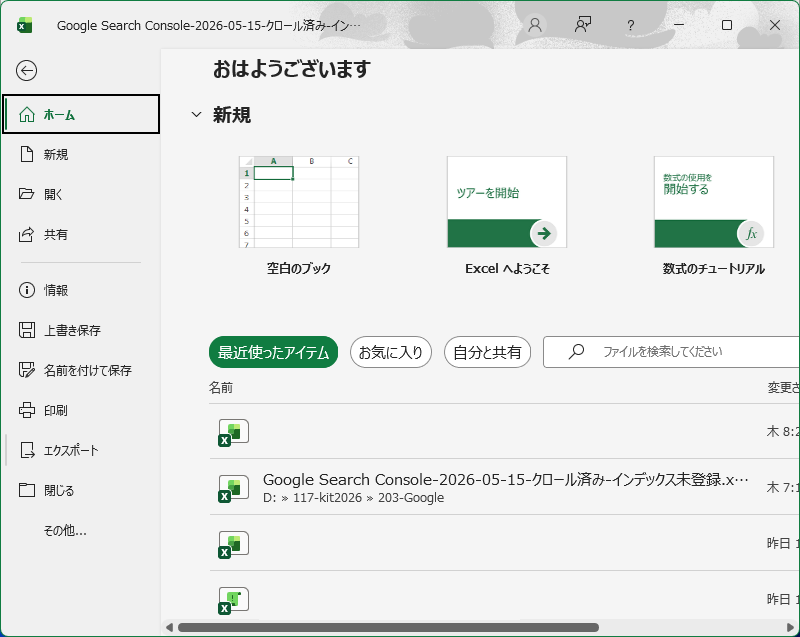Select the 最近使ったアイテム filter
This screenshot has width=800, height=637.
273,352
